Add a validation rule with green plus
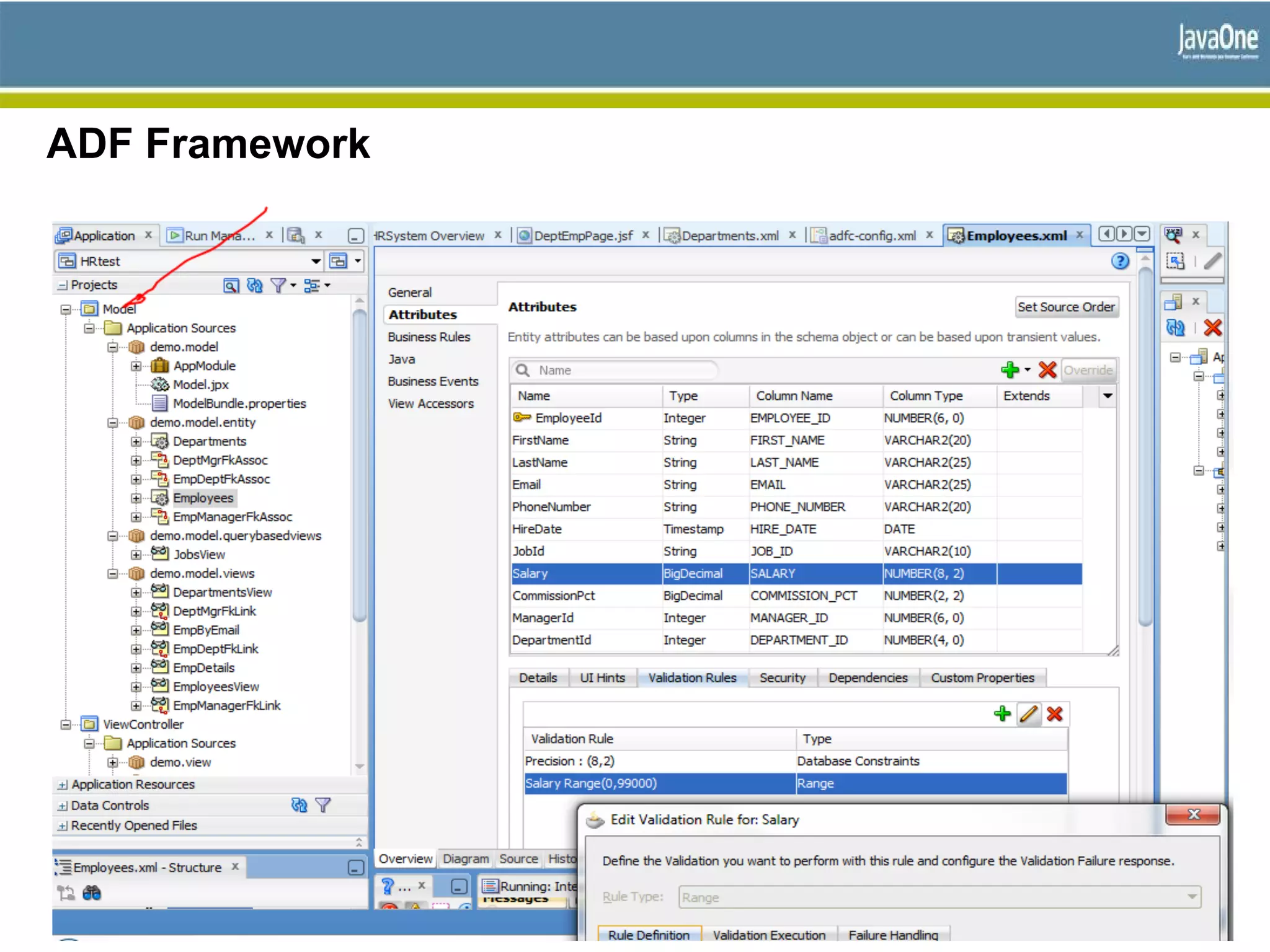 [x=1002, y=713]
